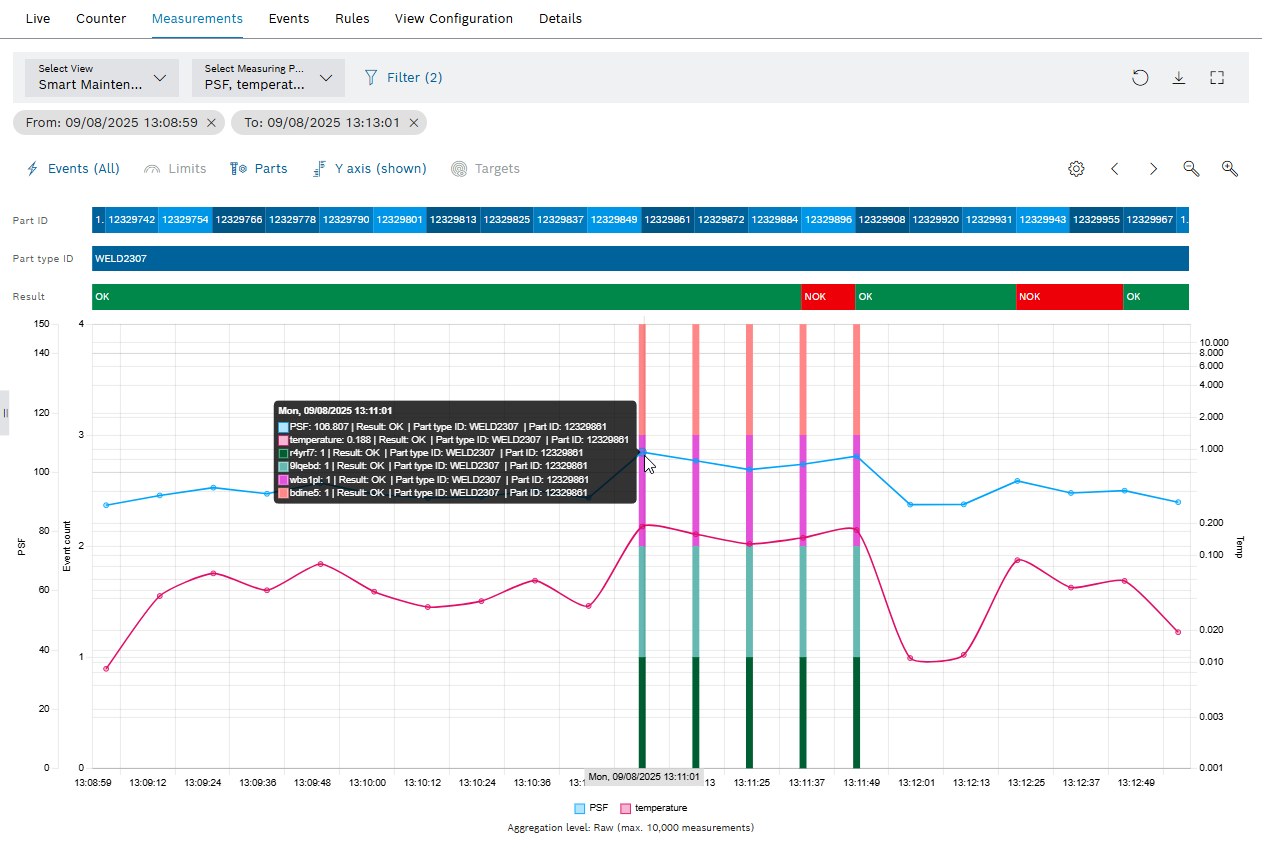
Task: Navigate to the next time range
Action: [x=1153, y=169]
